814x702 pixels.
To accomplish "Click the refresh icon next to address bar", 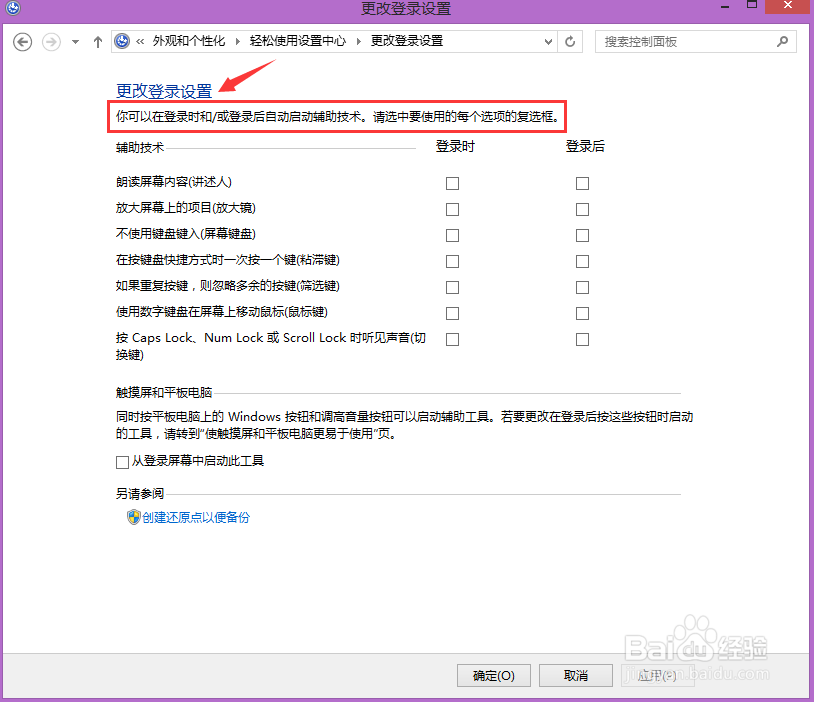I will pyautogui.click(x=569, y=41).
